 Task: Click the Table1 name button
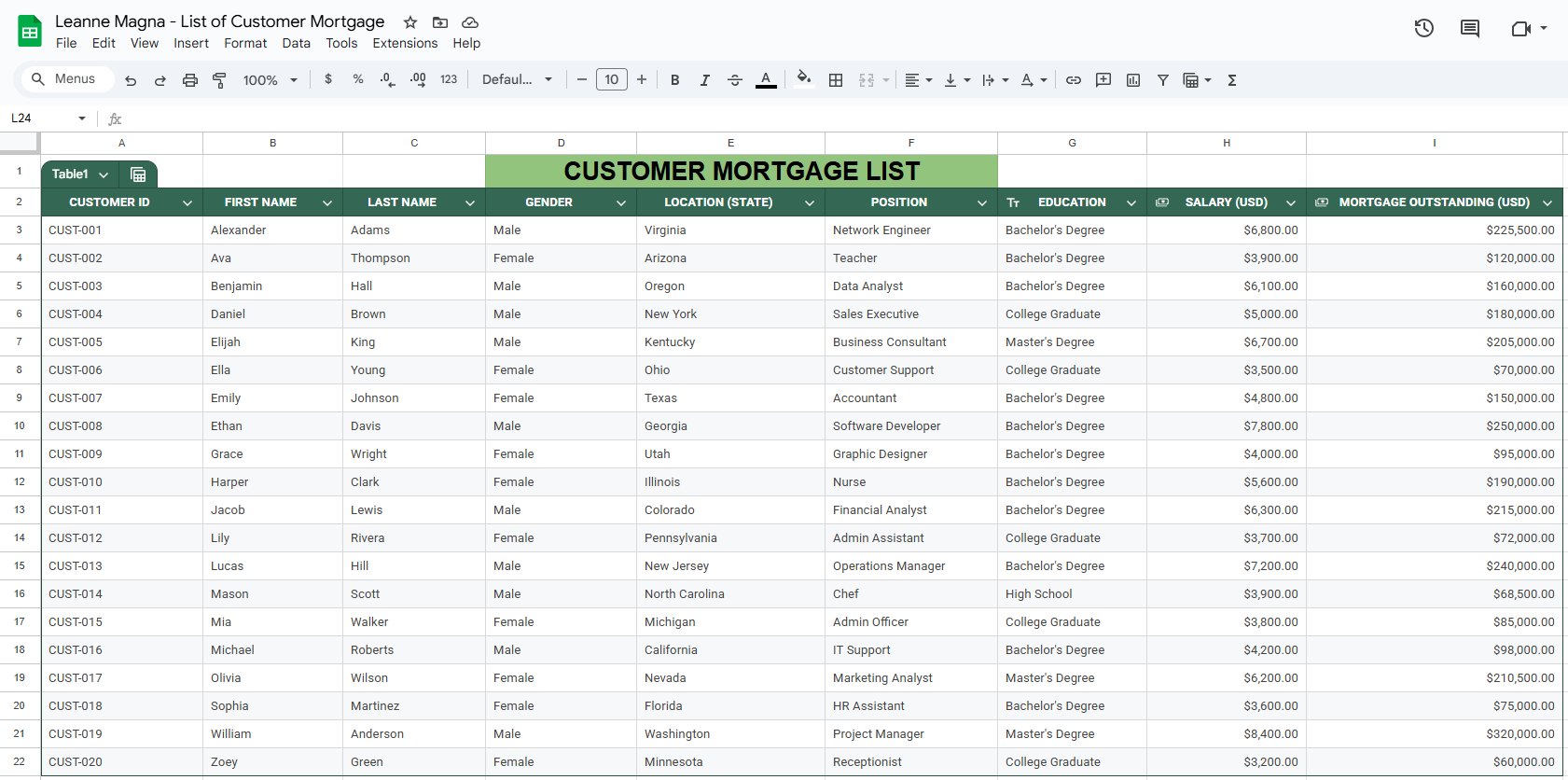(70, 174)
